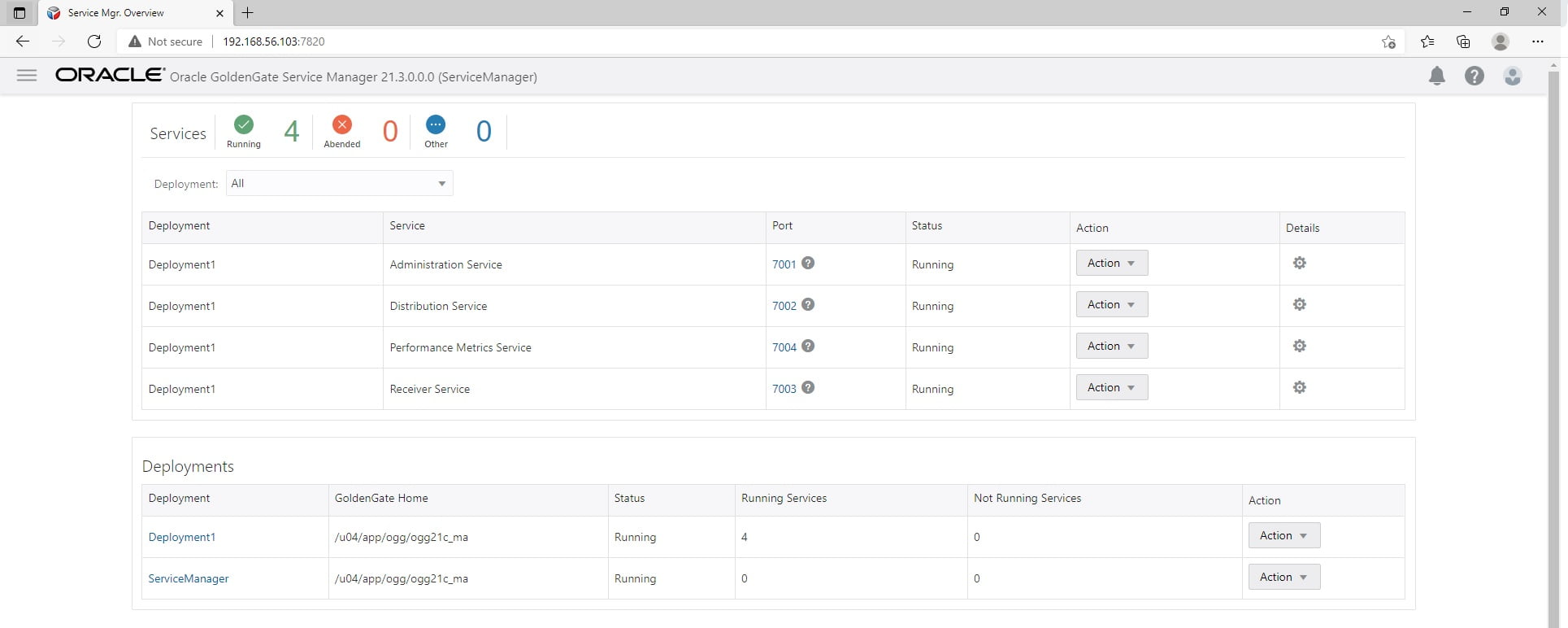Screen dimensions: 1568x628
Task: Open browser profile avatar
Action: pyautogui.click(x=1501, y=41)
